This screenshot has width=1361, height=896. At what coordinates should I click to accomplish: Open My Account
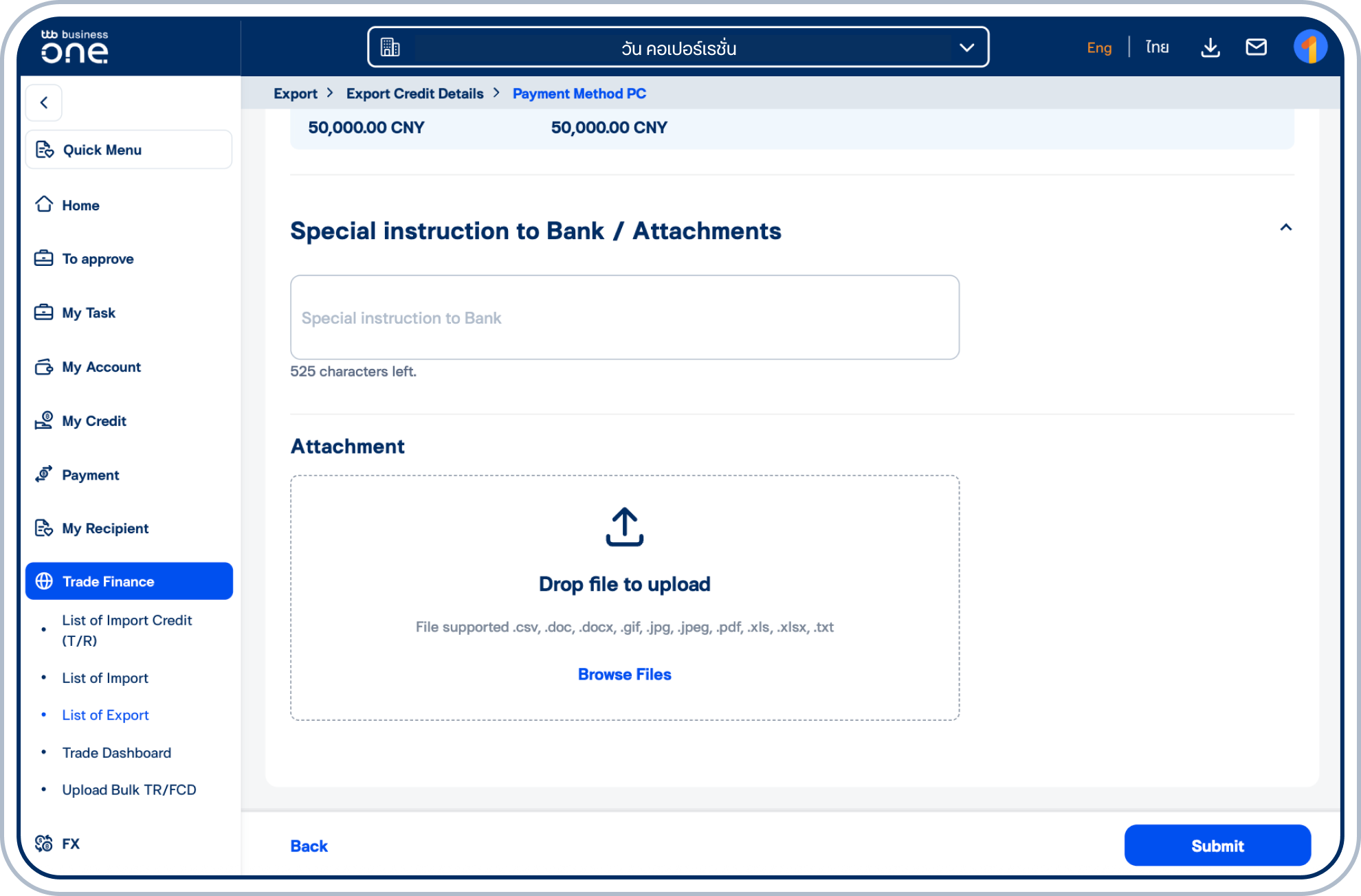point(100,366)
